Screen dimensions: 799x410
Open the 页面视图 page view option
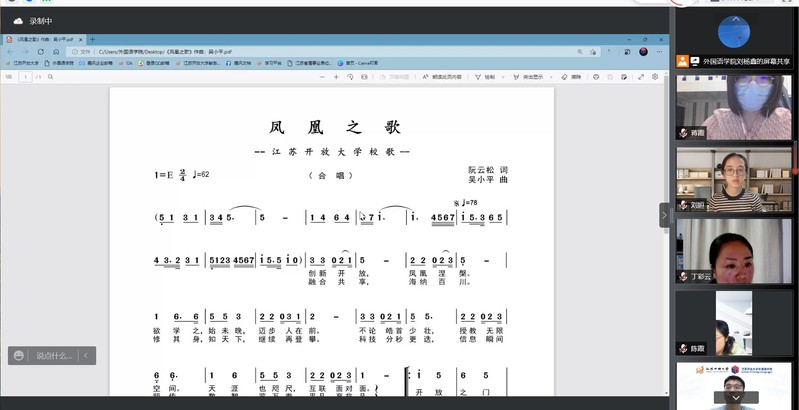pyautogui.click(x=394, y=77)
